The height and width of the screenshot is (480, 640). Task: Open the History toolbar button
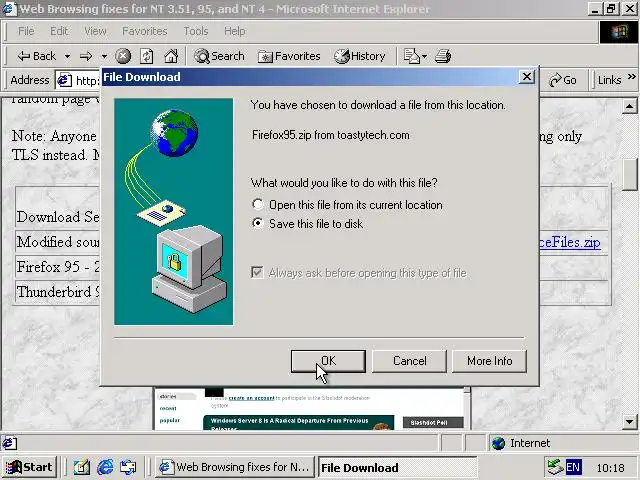[x=360, y=56]
